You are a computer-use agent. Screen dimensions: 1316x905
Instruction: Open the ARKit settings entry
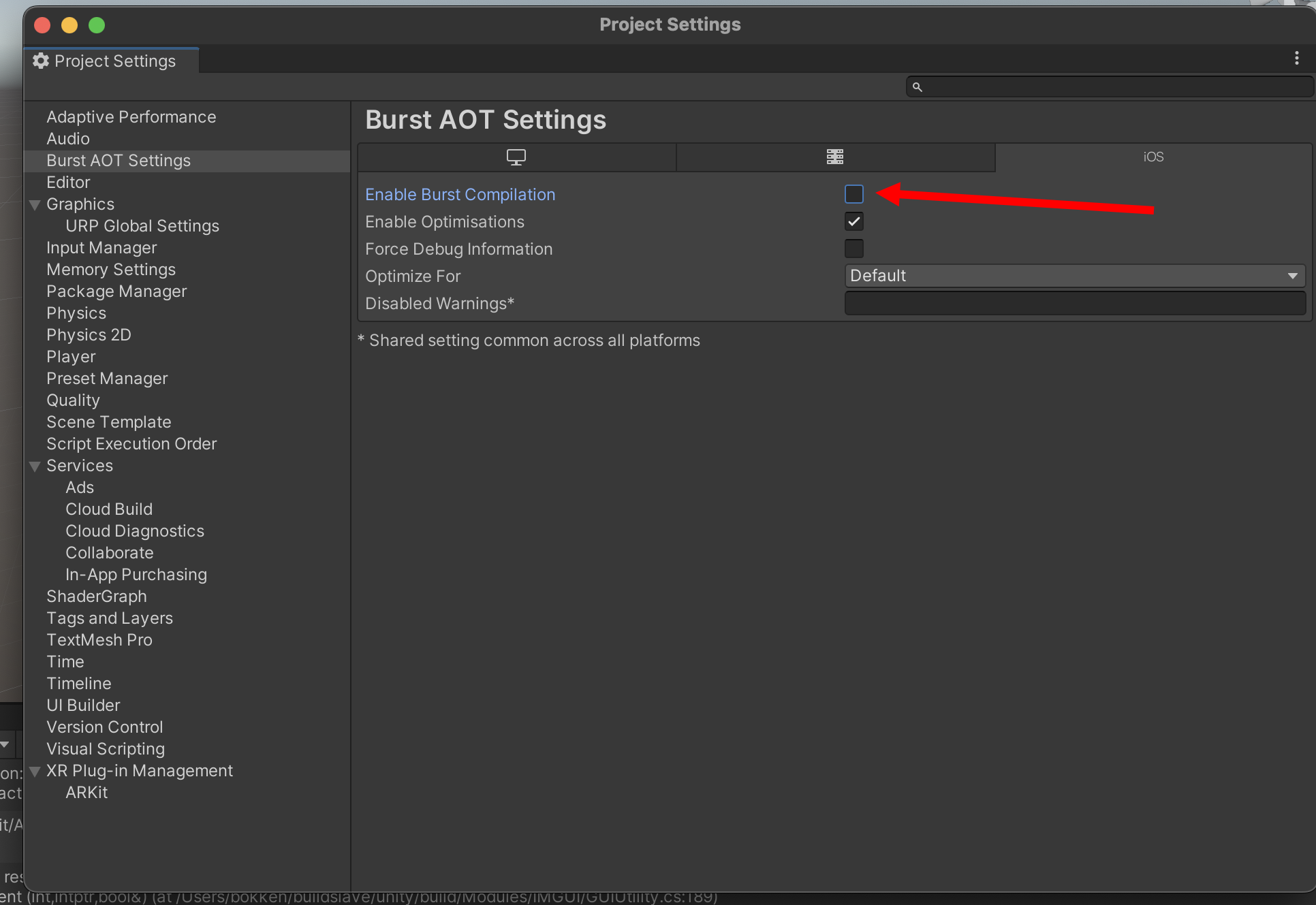click(x=87, y=793)
